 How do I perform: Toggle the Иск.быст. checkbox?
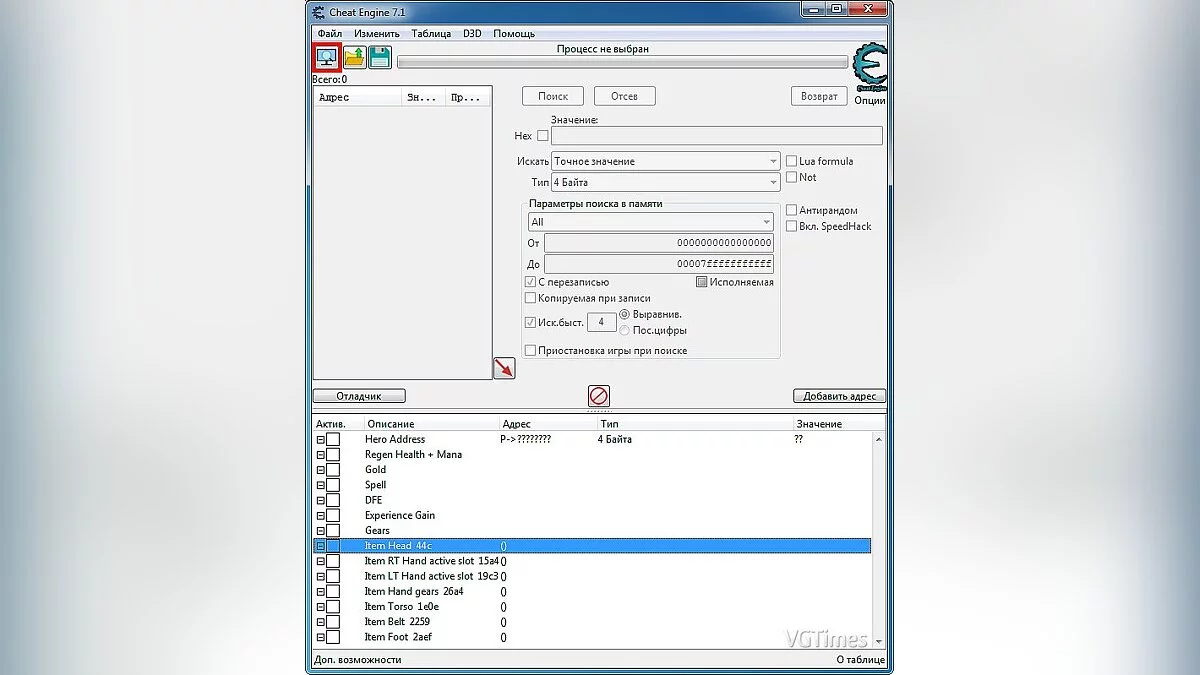click(530, 322)
